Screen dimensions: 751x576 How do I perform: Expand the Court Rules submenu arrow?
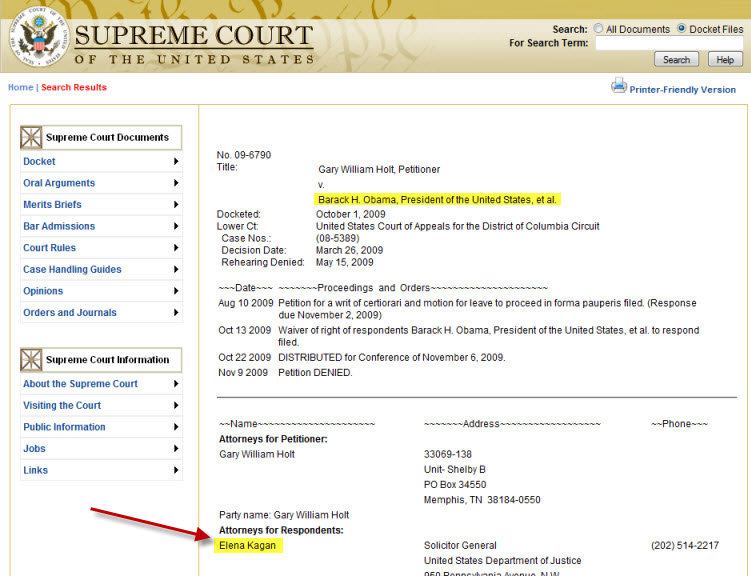coord(176,248)
